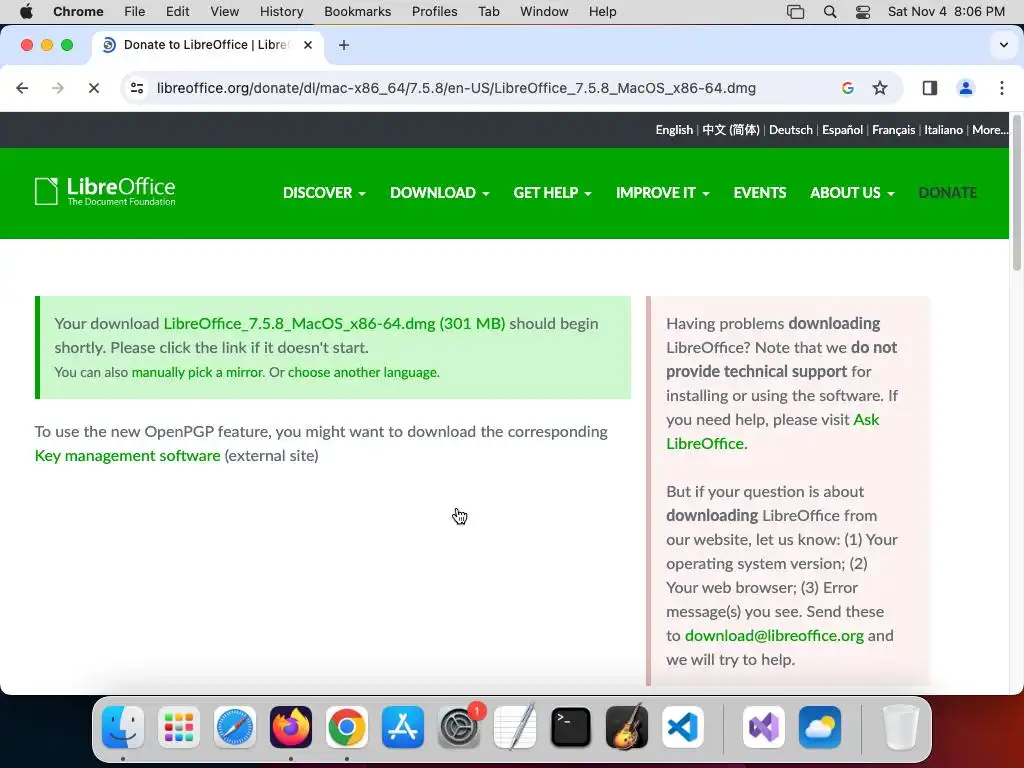This screenshot has width=1024, height=768.
Task: Click the page vertical scrollbar thumb
Action: click(1016, 193)
